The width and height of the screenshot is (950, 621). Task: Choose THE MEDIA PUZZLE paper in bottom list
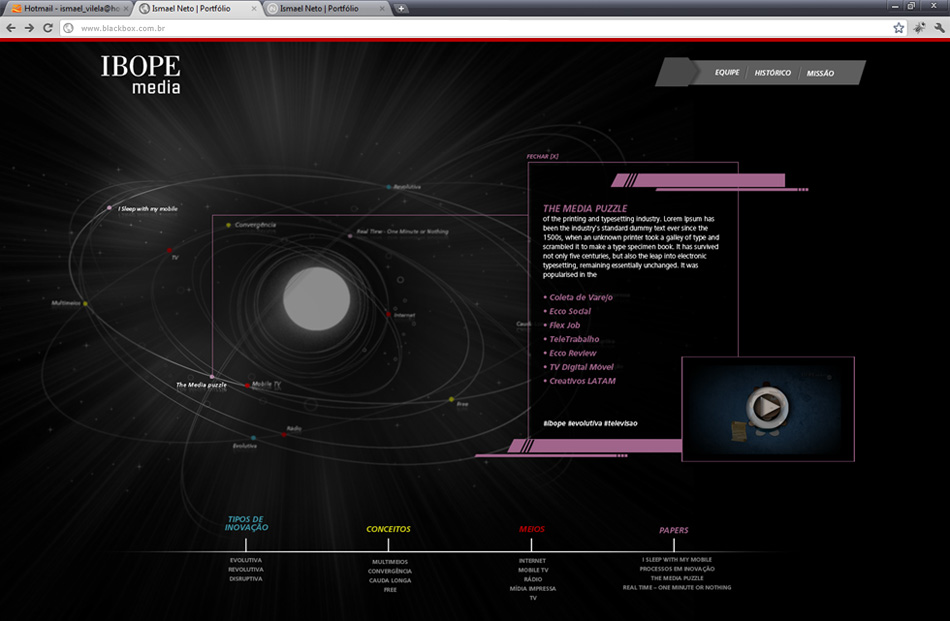(677, 578)
